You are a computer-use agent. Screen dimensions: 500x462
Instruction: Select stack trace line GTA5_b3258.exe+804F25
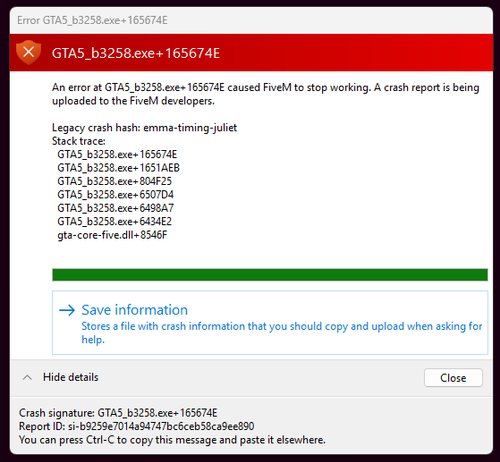(114, 181)
